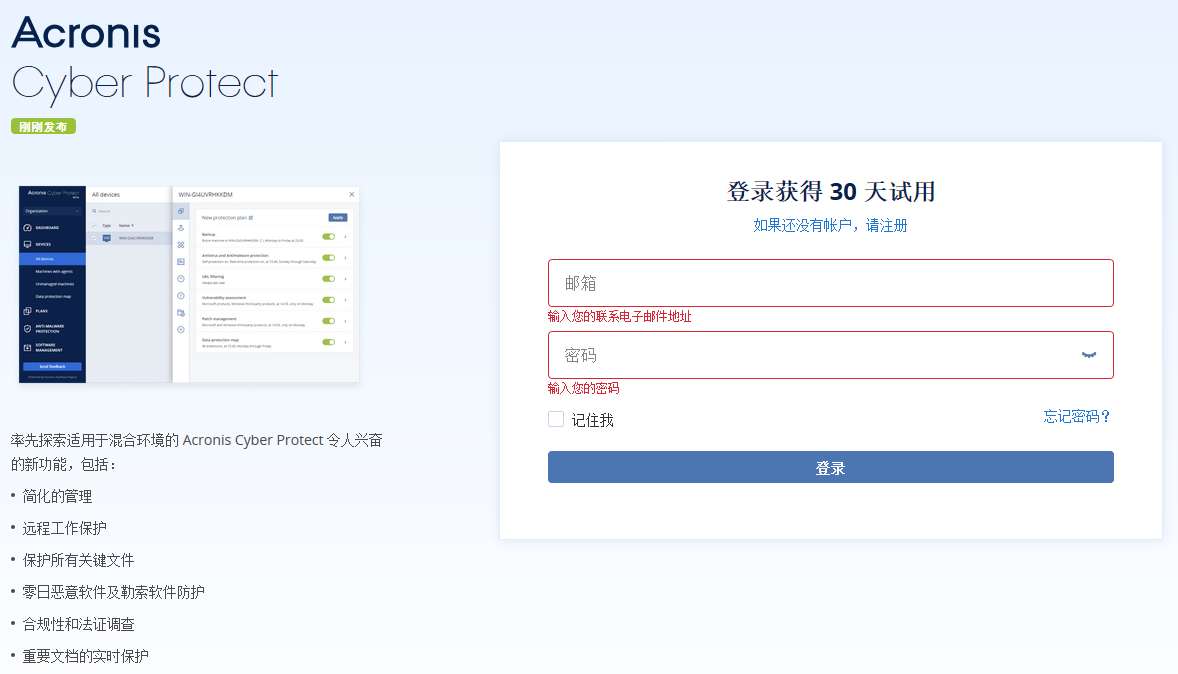1178x674 pixels.
Task: Select the heading 登录获得 30 天试用
Action: [x=831, y=192]
